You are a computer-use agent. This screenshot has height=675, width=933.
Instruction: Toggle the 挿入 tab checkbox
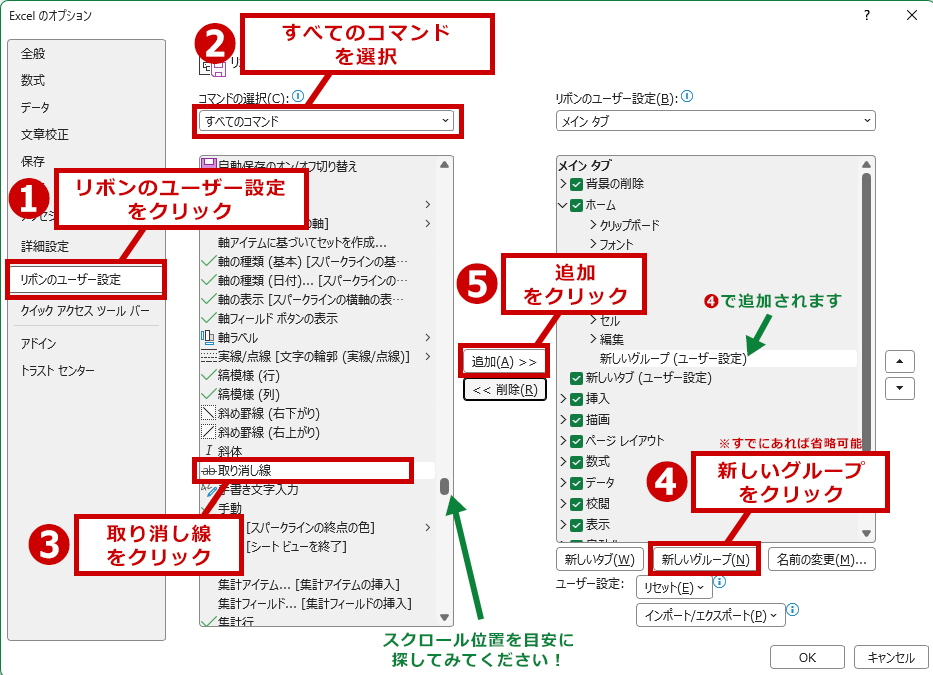coord(576,399)
